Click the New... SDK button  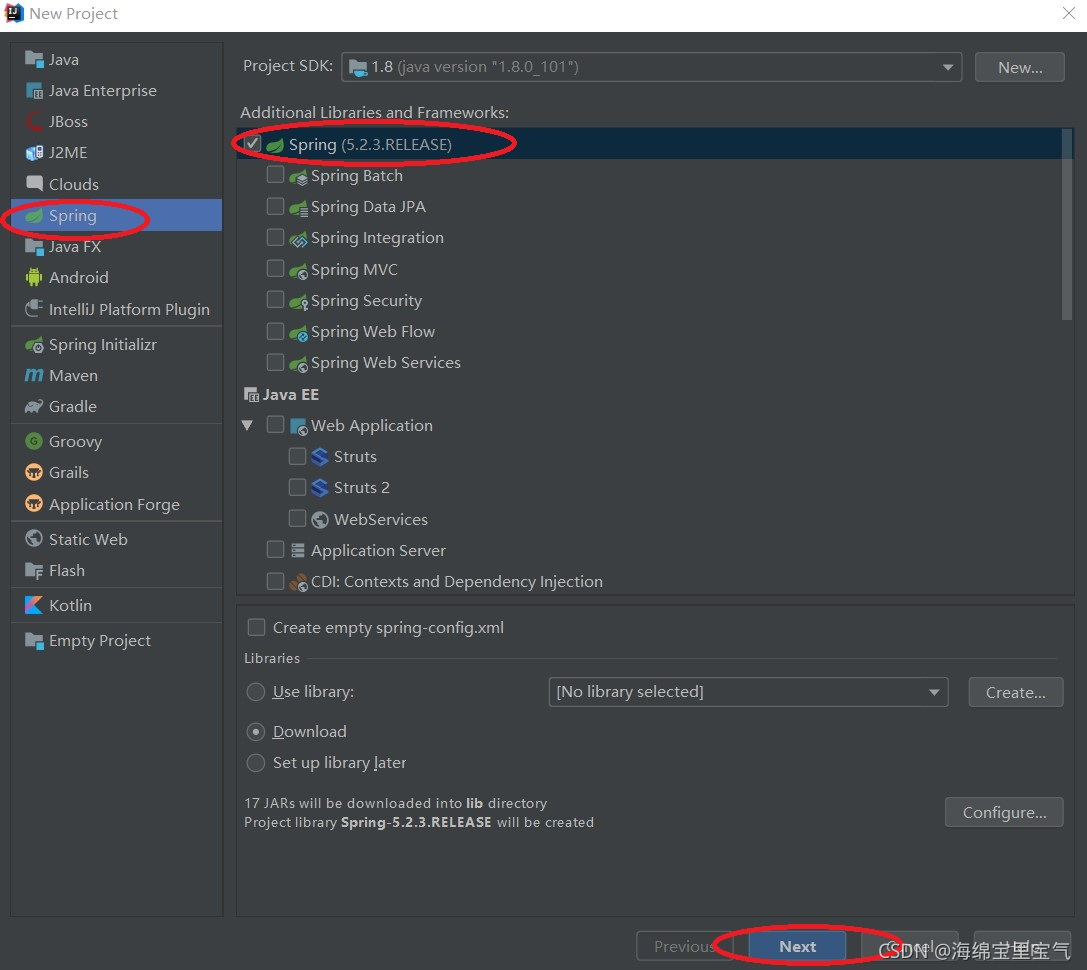pos(1020,67)
